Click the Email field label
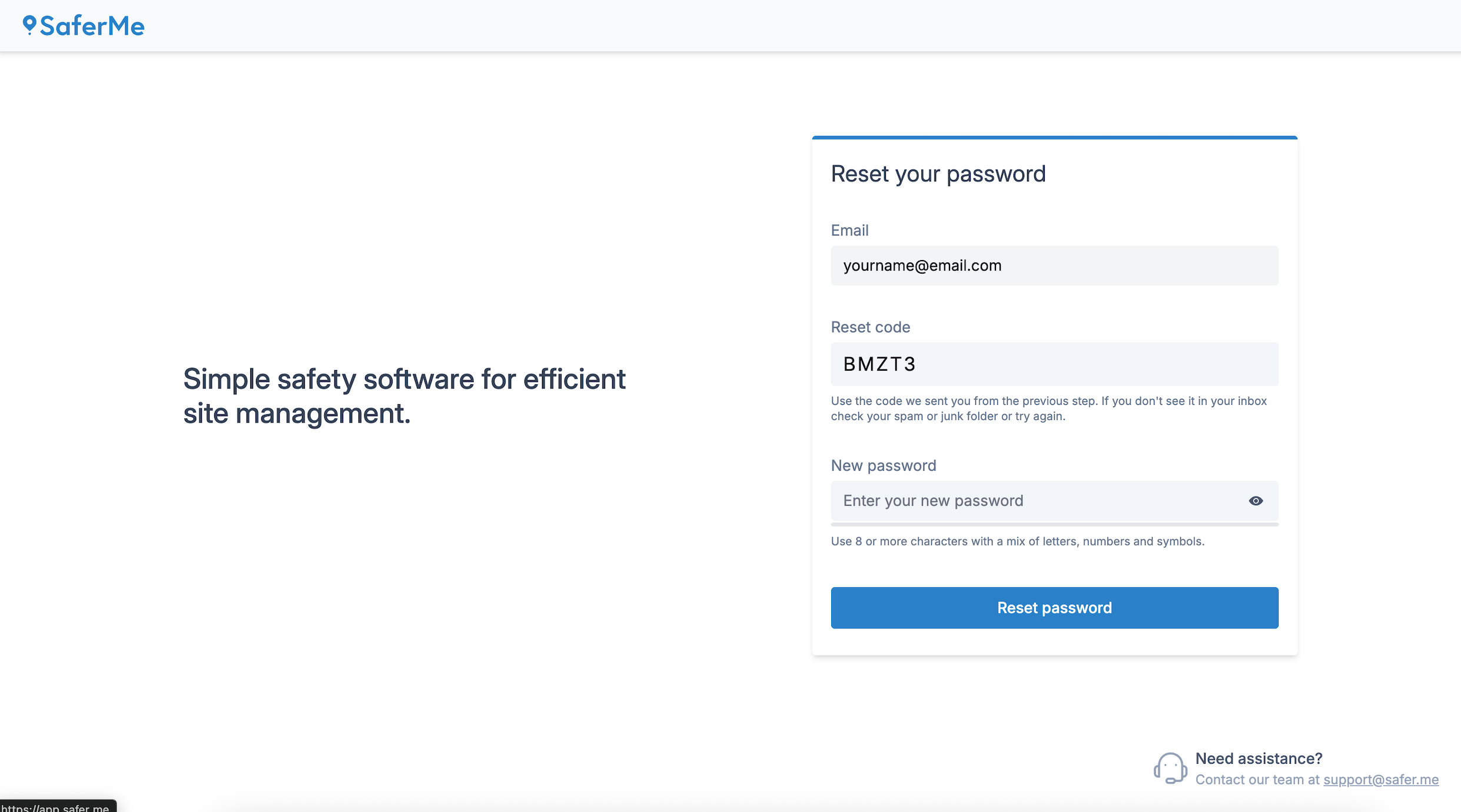 tap(849, 230)
